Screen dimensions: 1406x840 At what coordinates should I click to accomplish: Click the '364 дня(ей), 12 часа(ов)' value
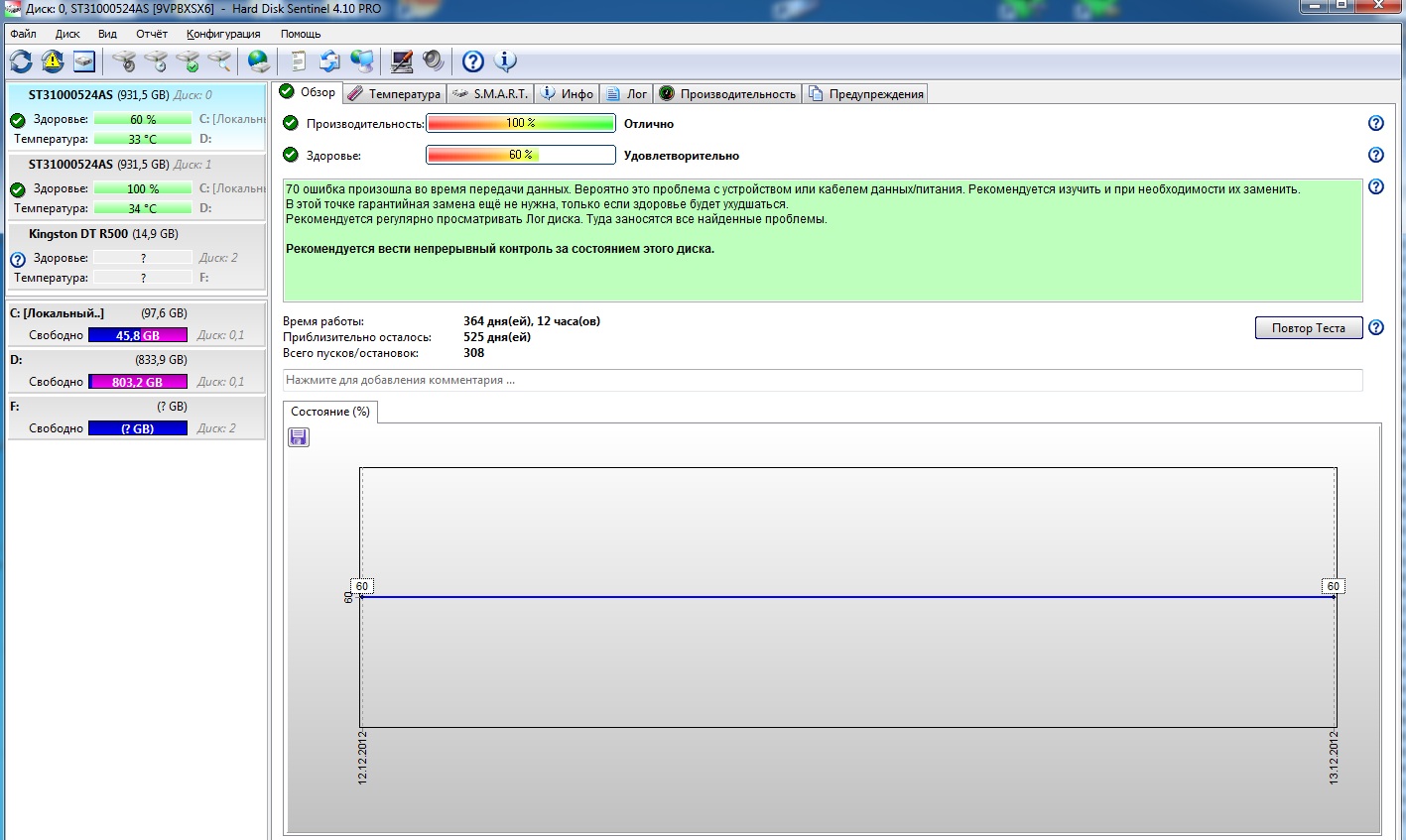pyautogui.click(x=532, y=321)
